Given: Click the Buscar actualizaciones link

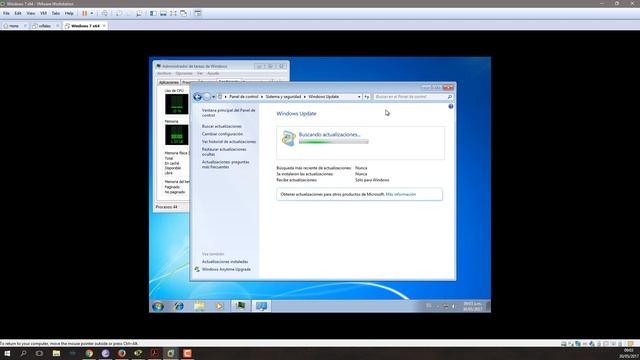Looking at the screenshot, I should (222, 126).
